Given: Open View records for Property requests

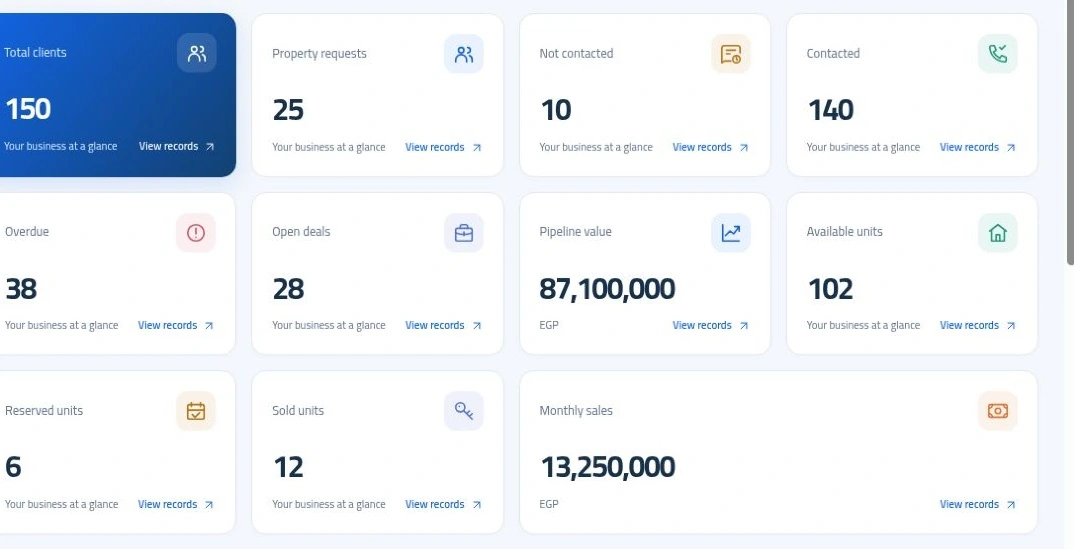Looking at the screenshot, I should point(443,147).
